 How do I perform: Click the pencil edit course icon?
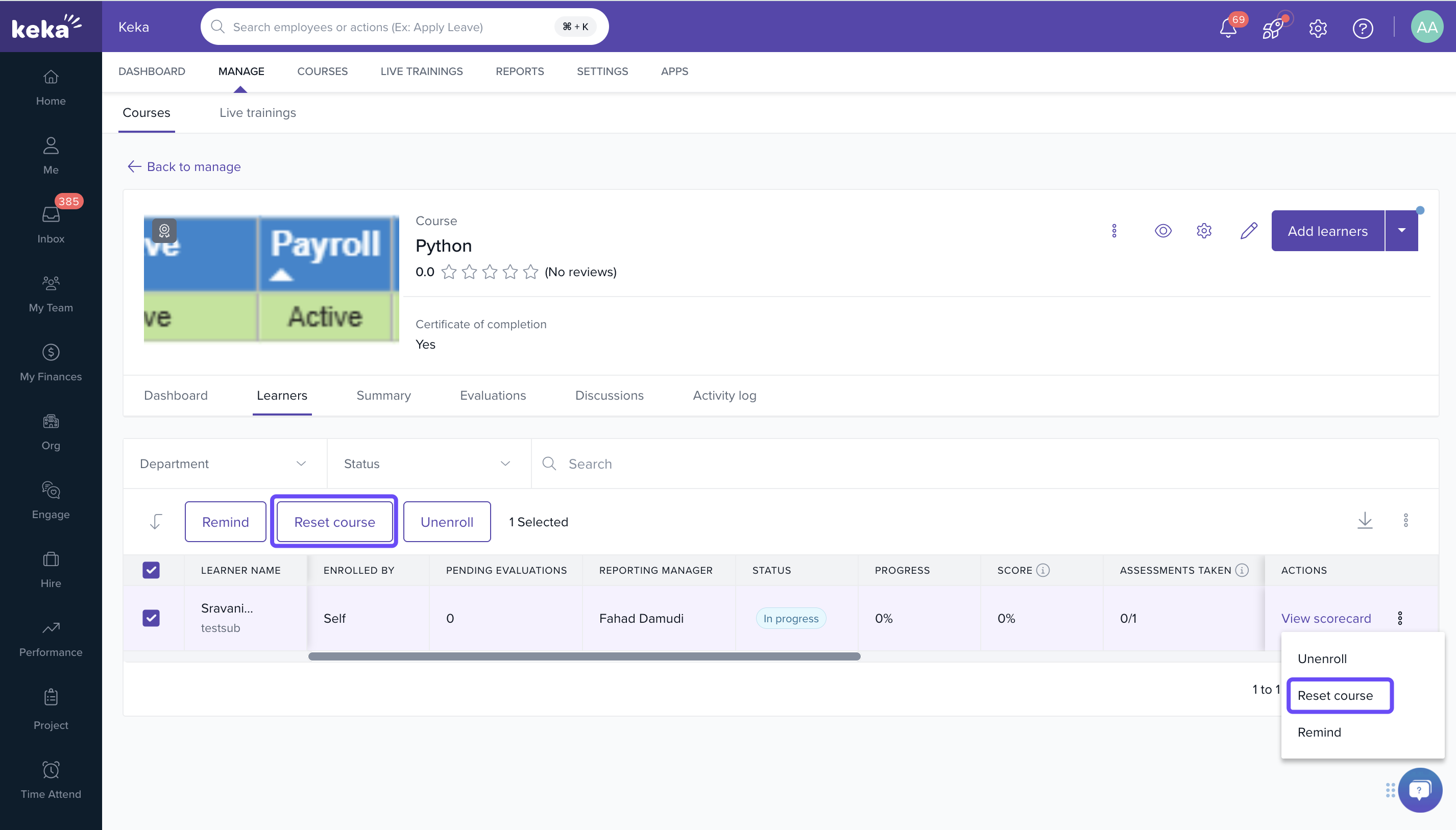(x=1249, y=231)
